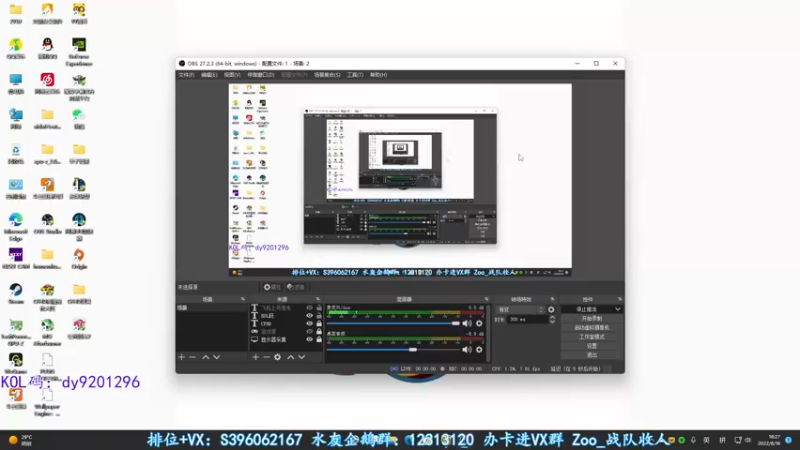Screen dimensions: 800x450
Task: Click the transition duration 300 ms field
Action: pos(527,319)
